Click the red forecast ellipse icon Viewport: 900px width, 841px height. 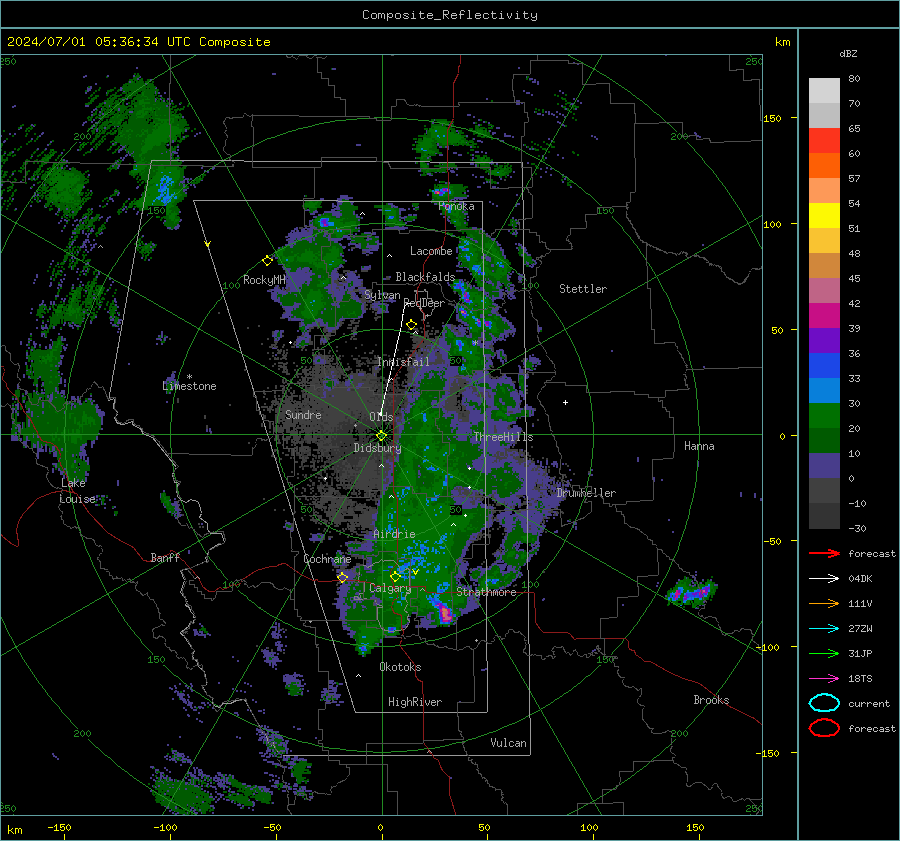click(824, 728)
